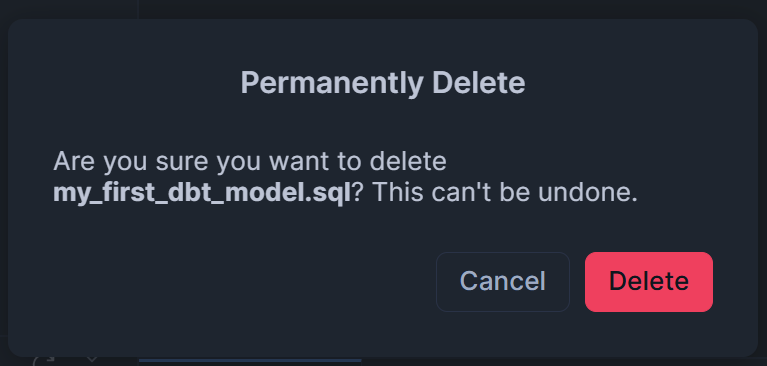Screen dimensions: 767x366
Task: Select the bold my_first_dbt_model.sql filename
Action: click(202, 194)
